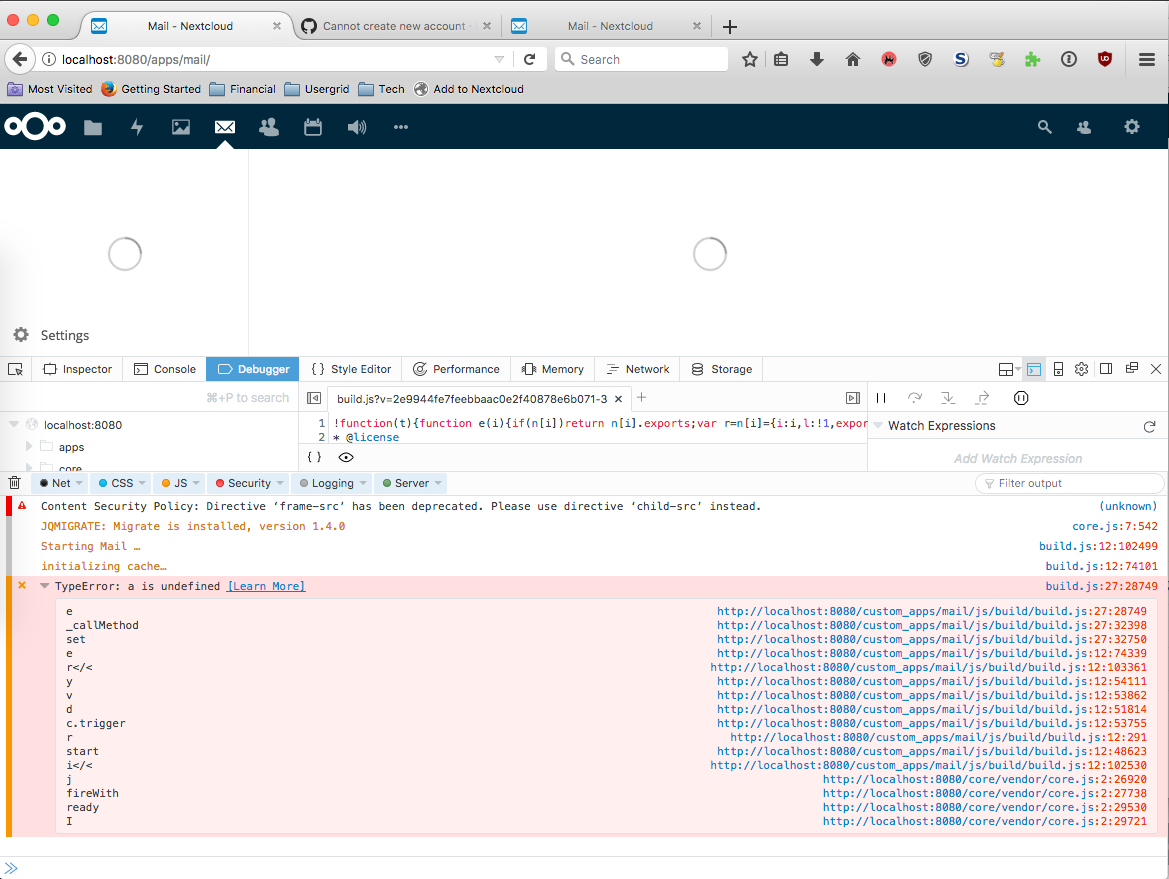
Task: Pause script execution in the debugger
Action: 881,397
